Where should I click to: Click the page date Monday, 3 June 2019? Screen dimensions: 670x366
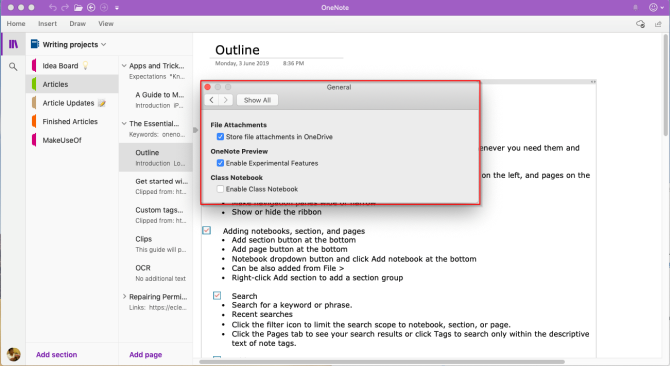coord(242,63)
